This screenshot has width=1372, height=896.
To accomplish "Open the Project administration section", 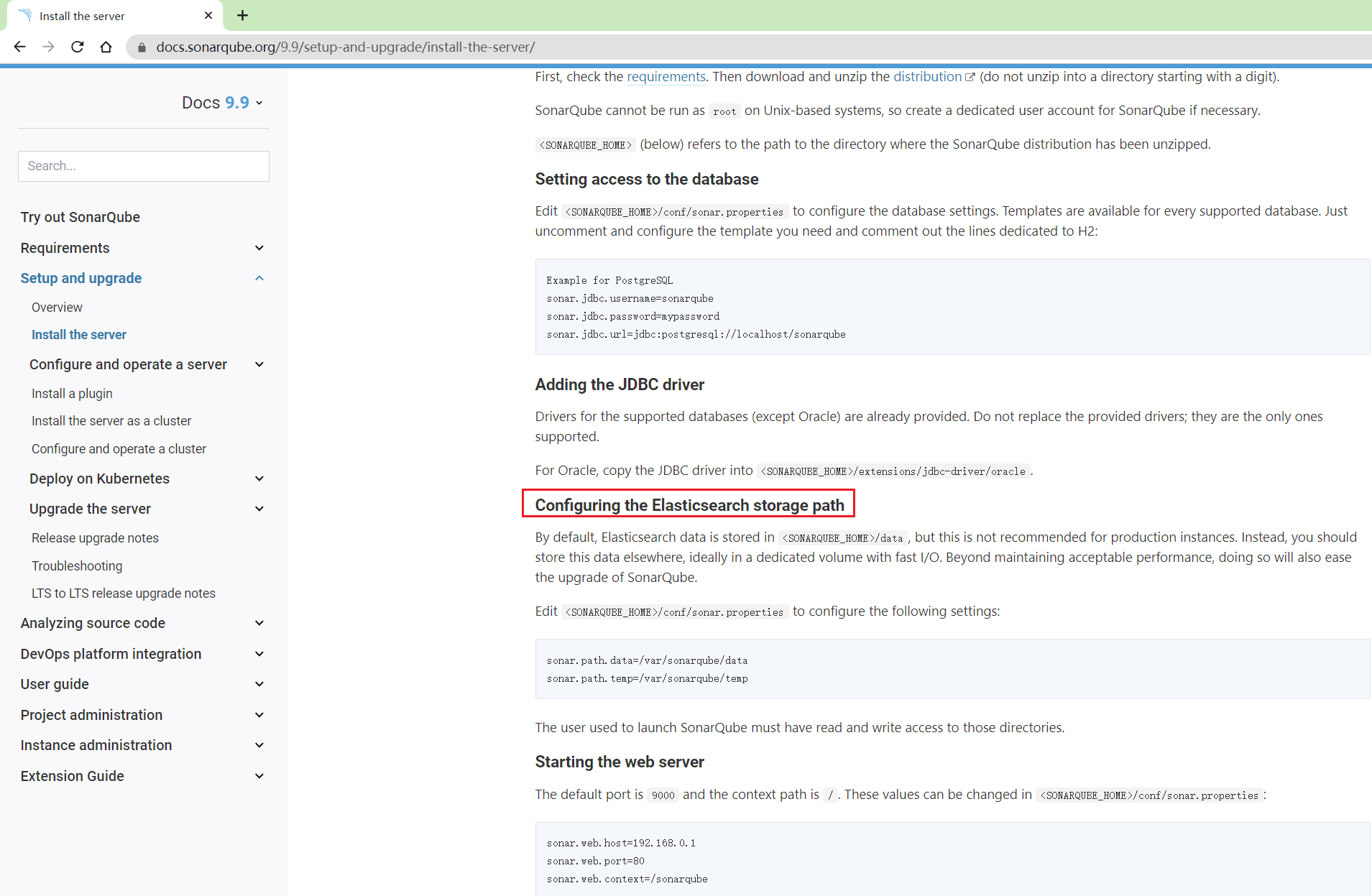I will click(x=91, y=715).
